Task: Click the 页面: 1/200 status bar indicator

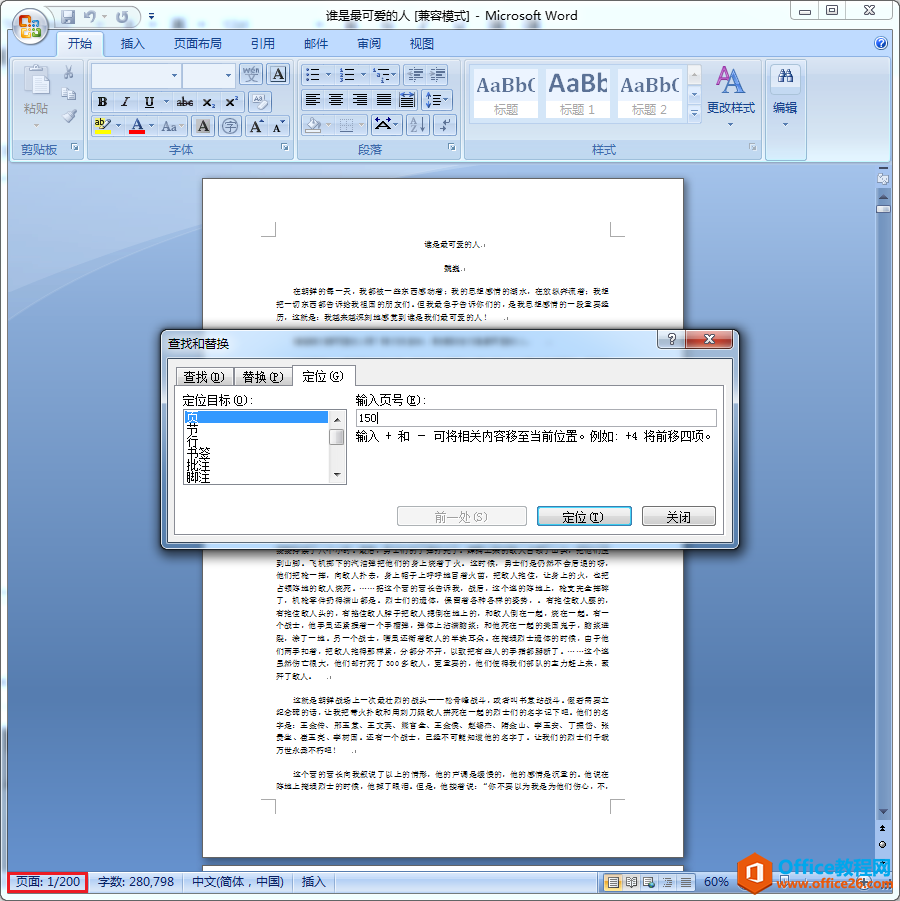Action: pos(48,881)
